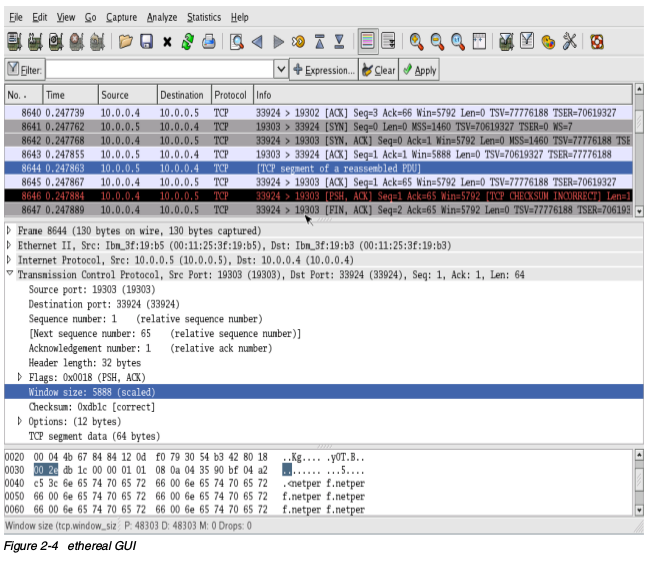This screenshot has width=660, height=564.
Task: Click the zoom in magnifier icon
Action: [x=415, y=42]
